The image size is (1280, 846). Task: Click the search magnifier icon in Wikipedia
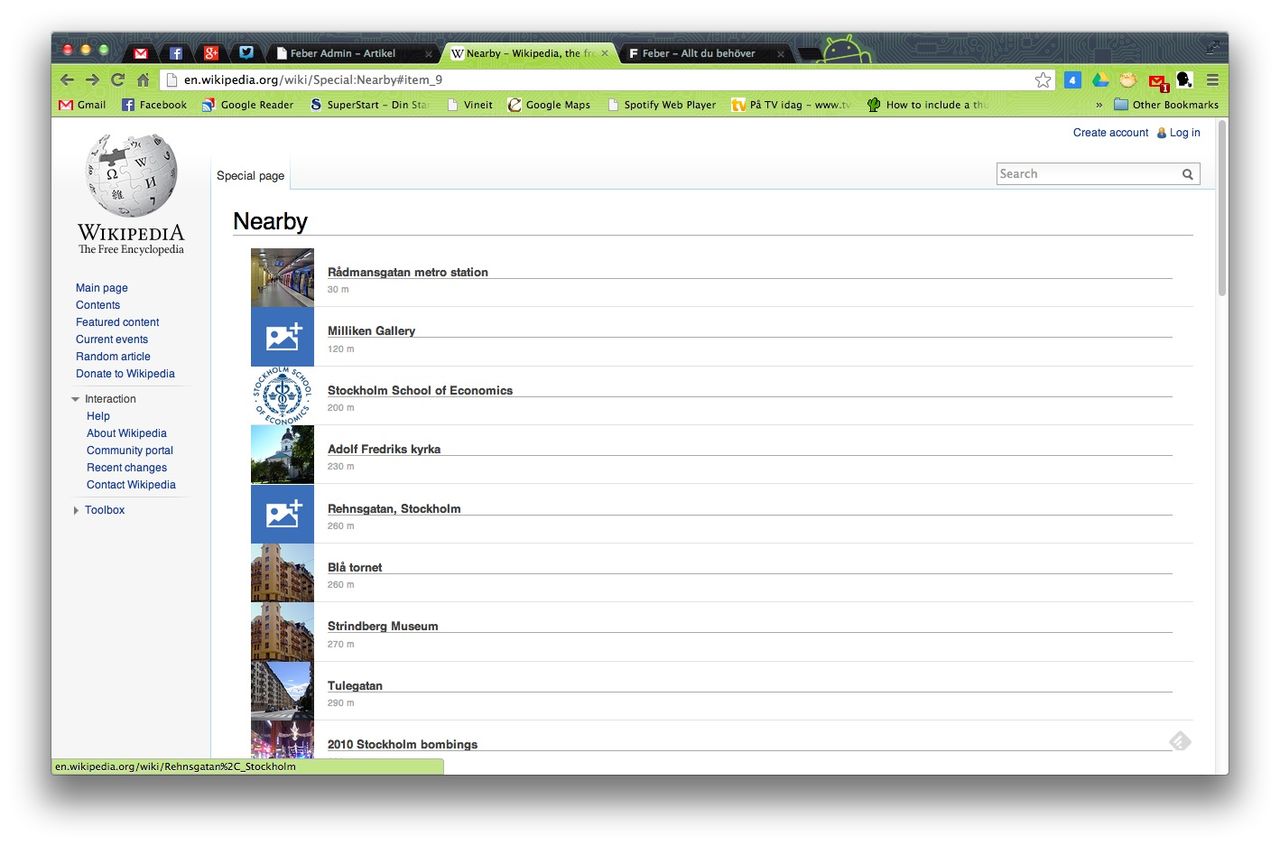pyautogui.click(x=1188, y=174)
